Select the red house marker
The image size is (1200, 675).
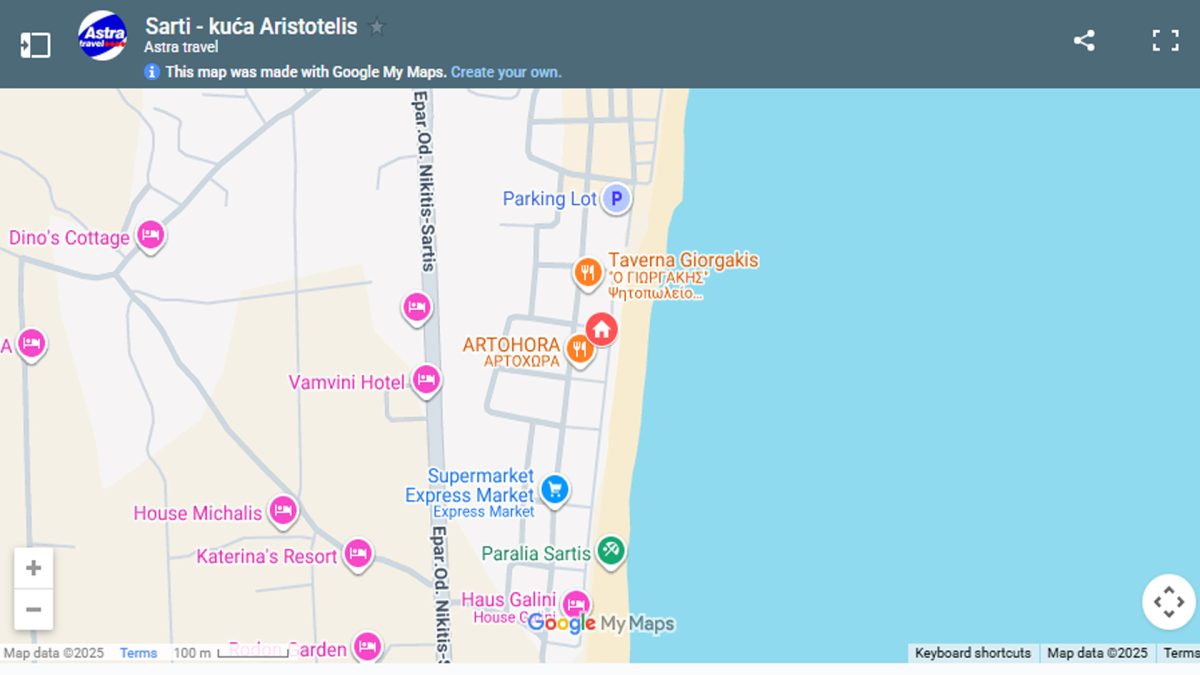601,328
